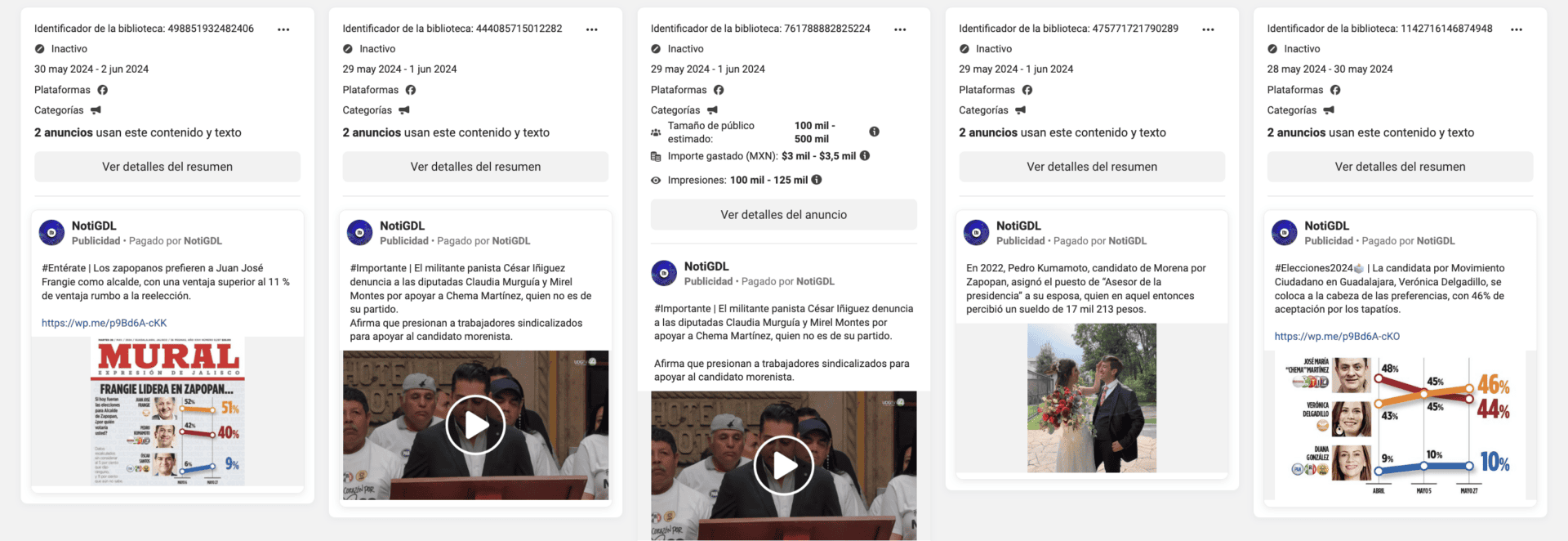
Task: Click Ver detalles del resumen for ID 1142716146874948
Action: [1400, 167]
